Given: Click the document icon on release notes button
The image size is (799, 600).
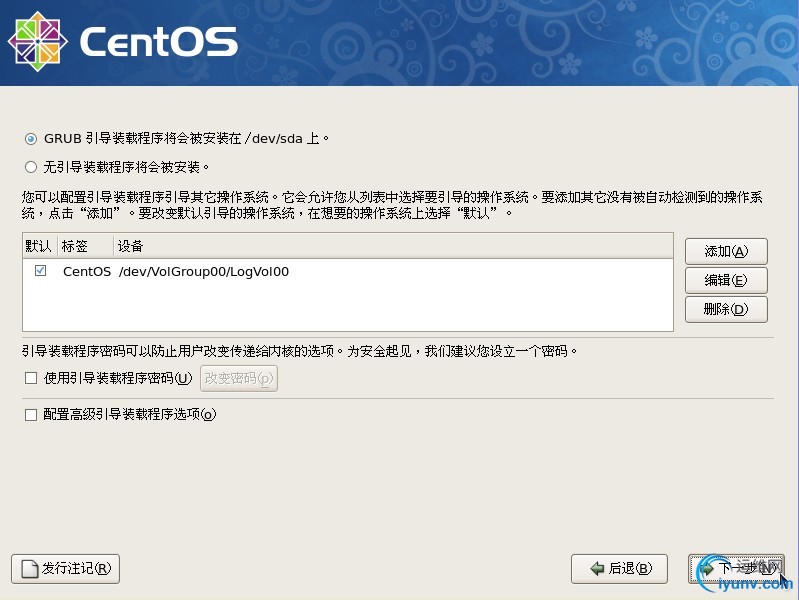Looking at the screenshot, I should coord(30,568).
